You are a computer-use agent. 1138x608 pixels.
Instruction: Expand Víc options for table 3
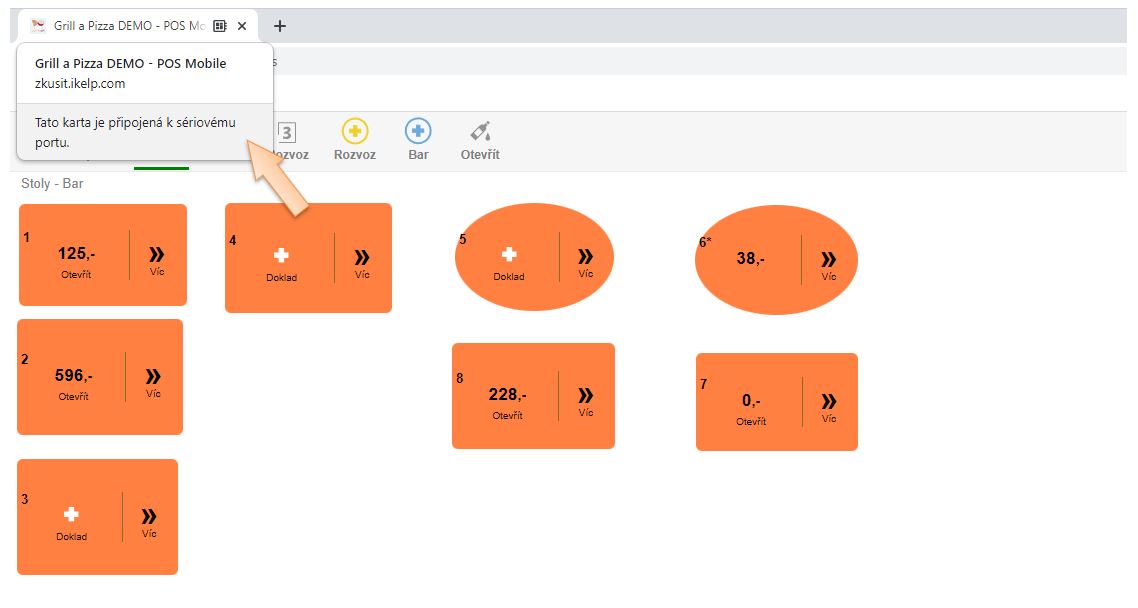(149, 521)
